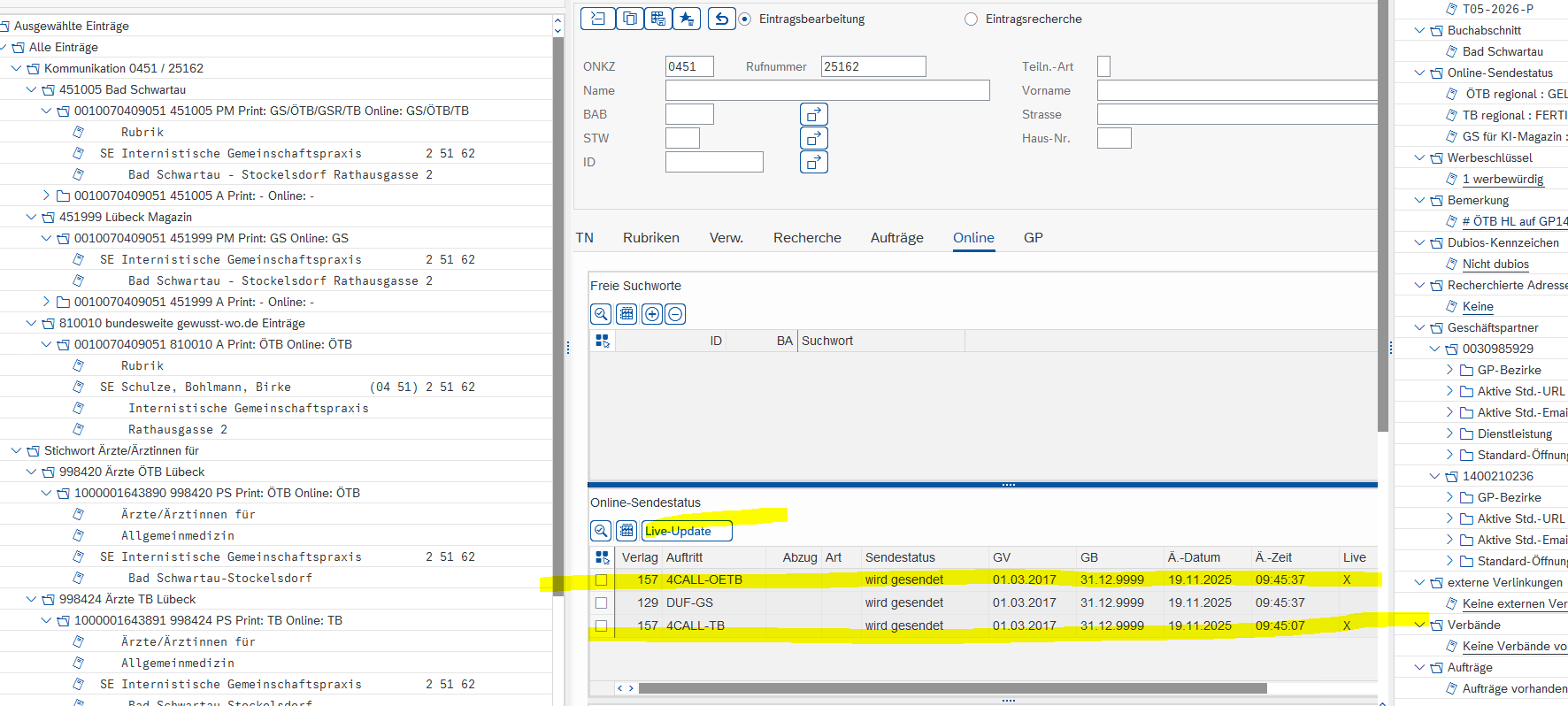Click the select-all icon in the Suchwort table header
This screenshot has height=706, width=1568.
tap(603, 341)
